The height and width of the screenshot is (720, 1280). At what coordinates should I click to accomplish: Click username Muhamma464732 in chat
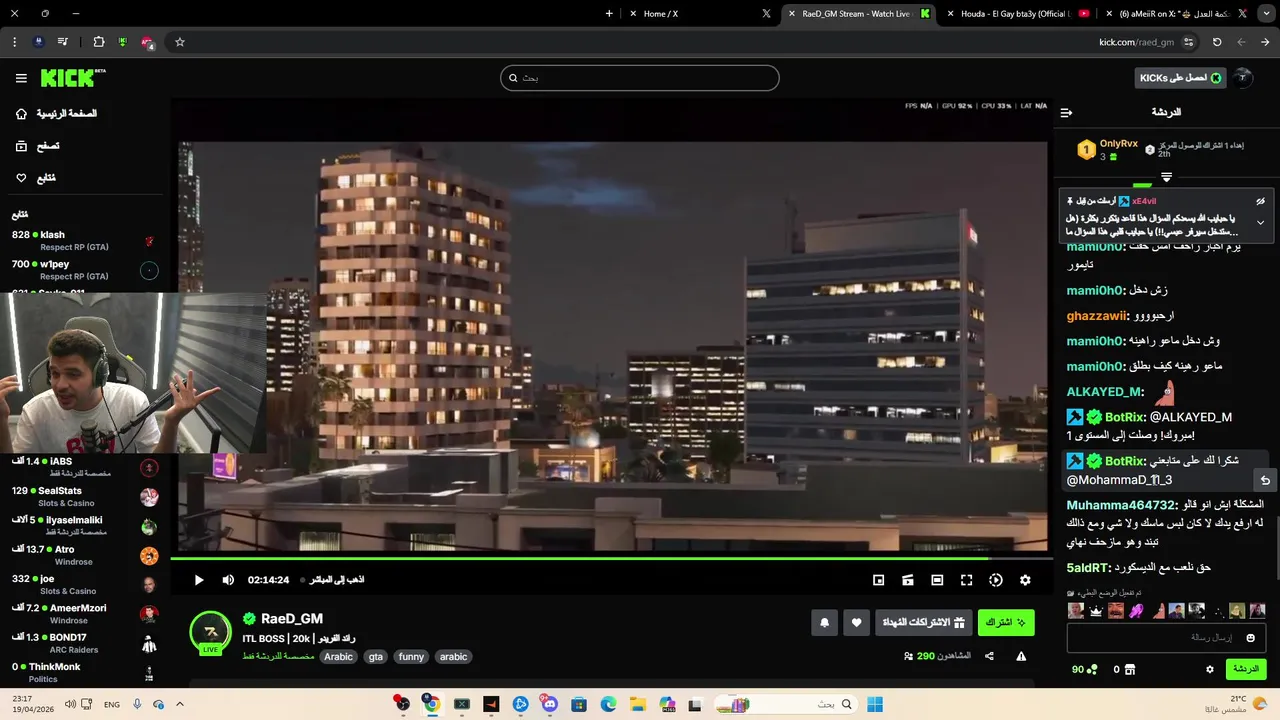(1120, 505)
